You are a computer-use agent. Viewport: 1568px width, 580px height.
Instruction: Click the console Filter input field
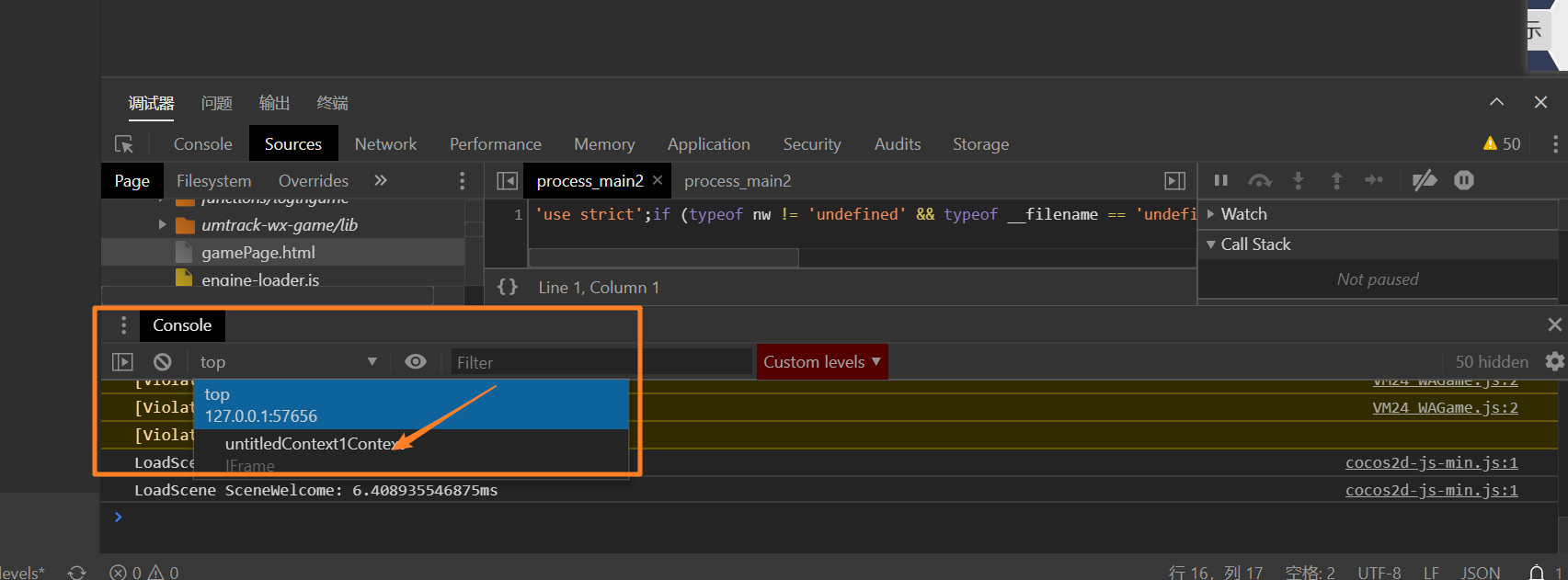(601, 362)
